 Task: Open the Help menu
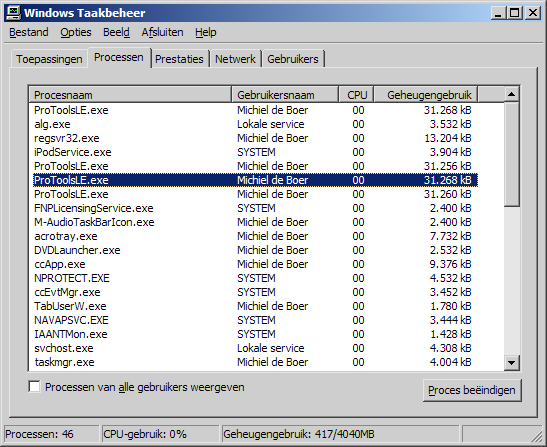205,32
